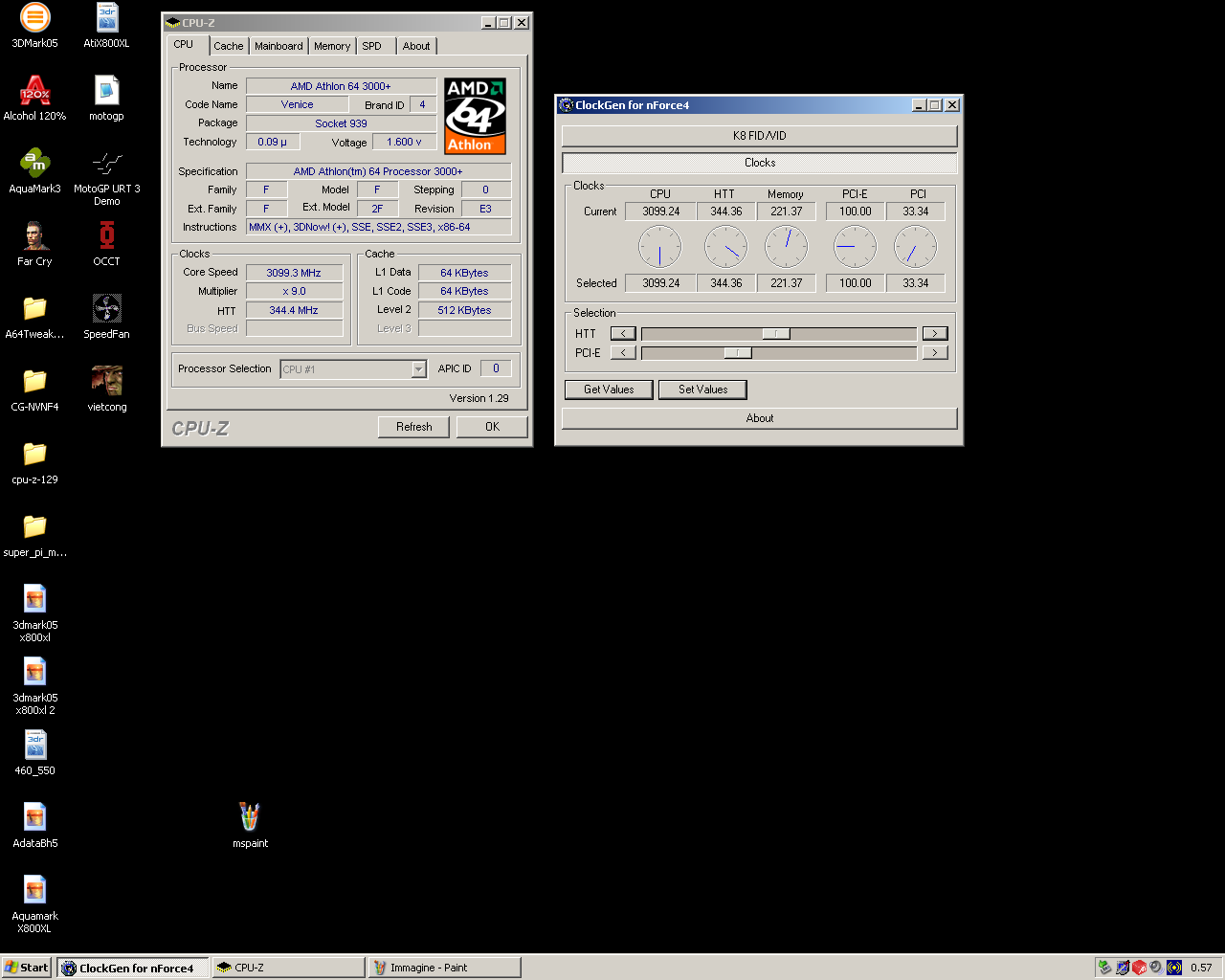Click the PCI-E slider thumb in ClockGen
This screenshot has height=980, width=1225.
click(738, 352)
